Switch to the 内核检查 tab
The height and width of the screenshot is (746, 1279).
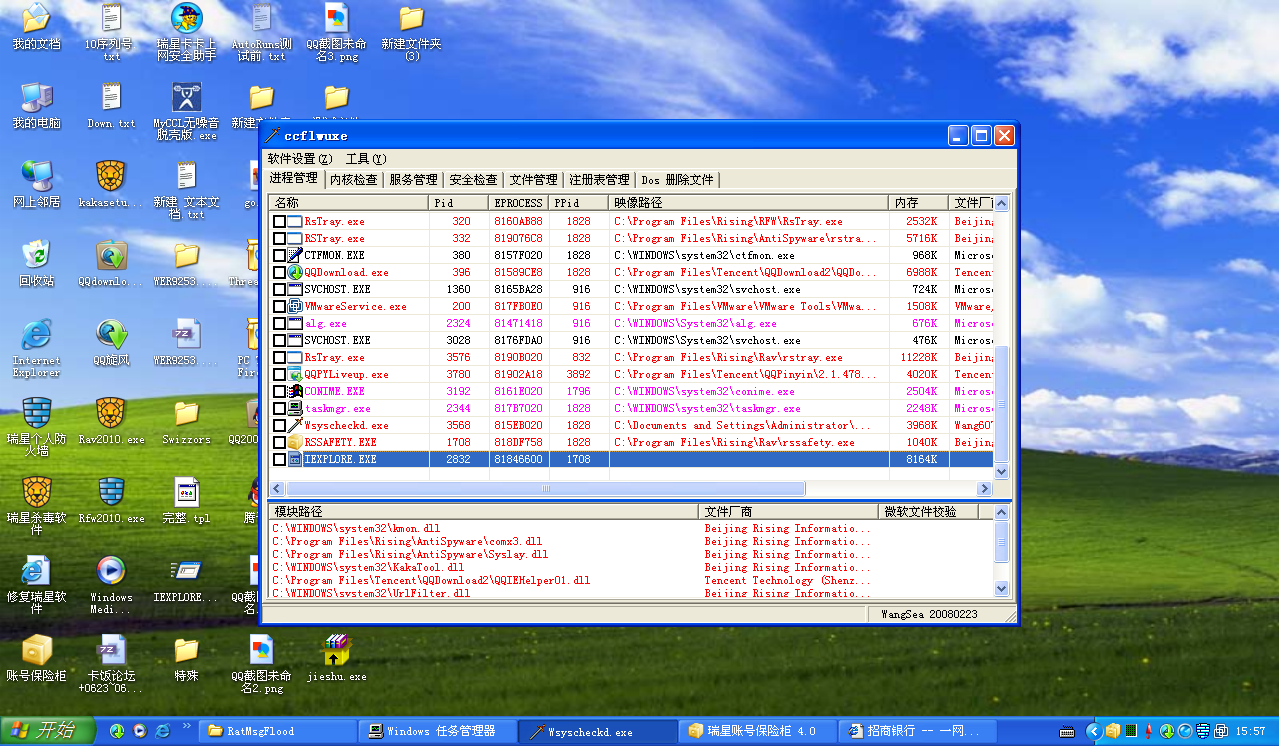354,180
